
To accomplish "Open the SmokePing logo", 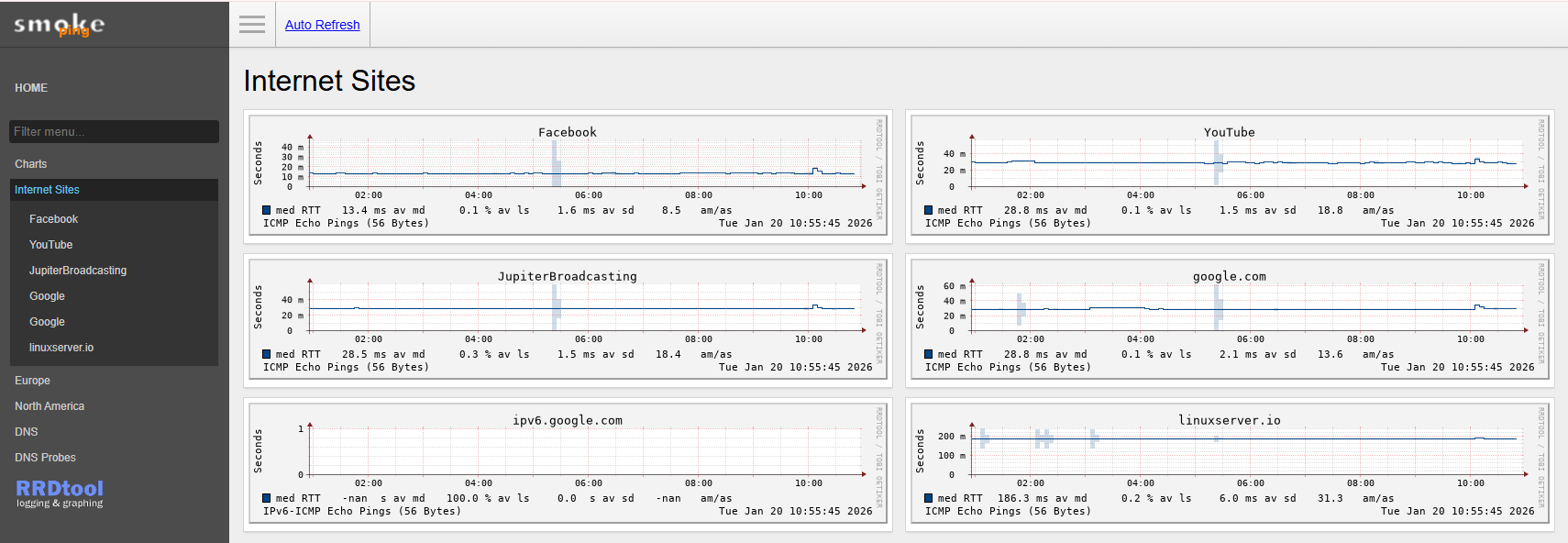I will 60,25.
